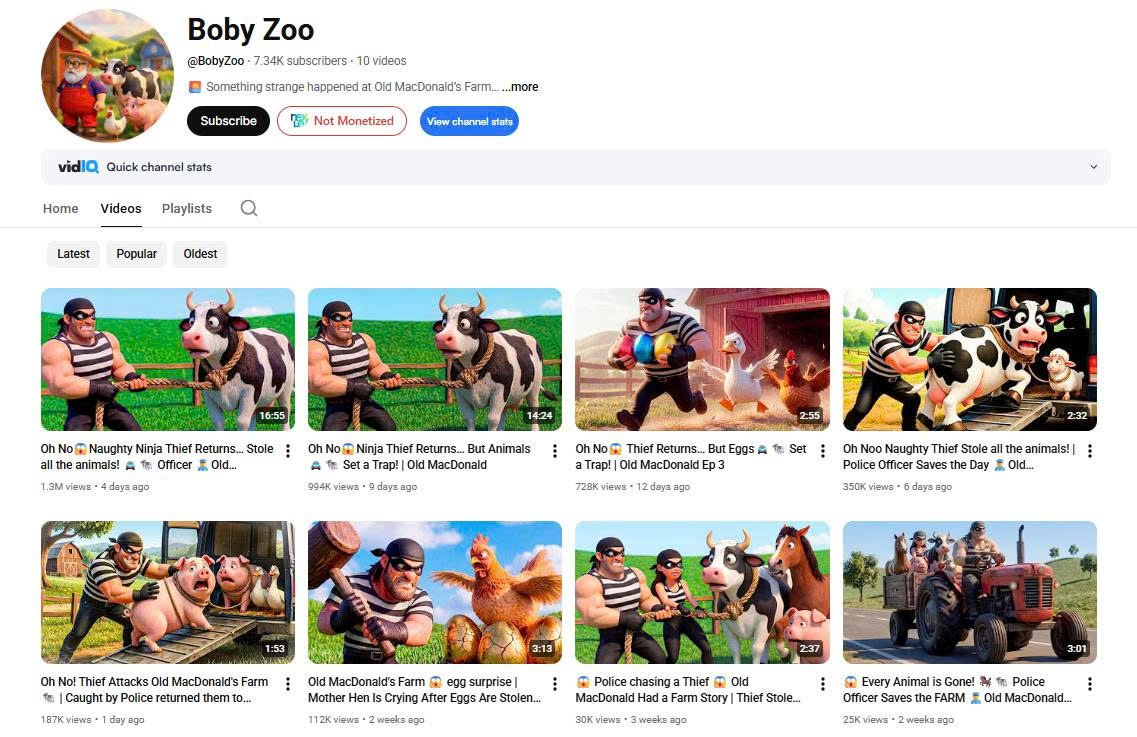Select the Oldest sort filter
The height and width of the screenshot is (737, 1137).
tap(200, 254)
